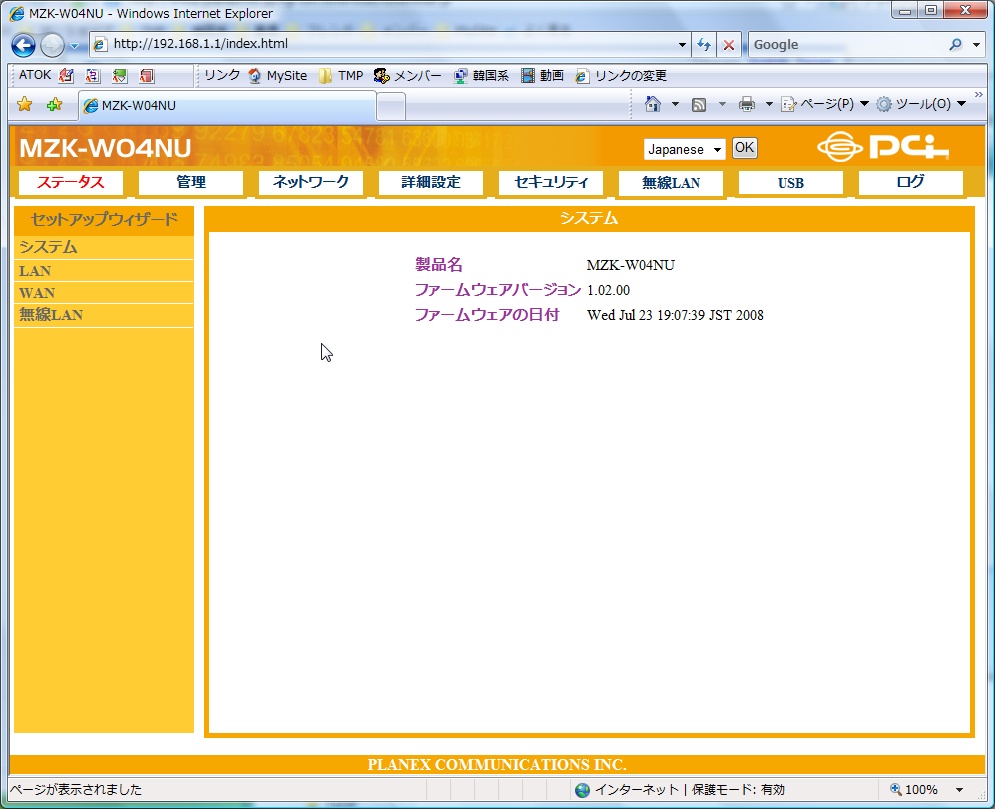This screenshot has height=809, width=995.
Task: Open a new blank tab
Action: click(x=391, y=106)
